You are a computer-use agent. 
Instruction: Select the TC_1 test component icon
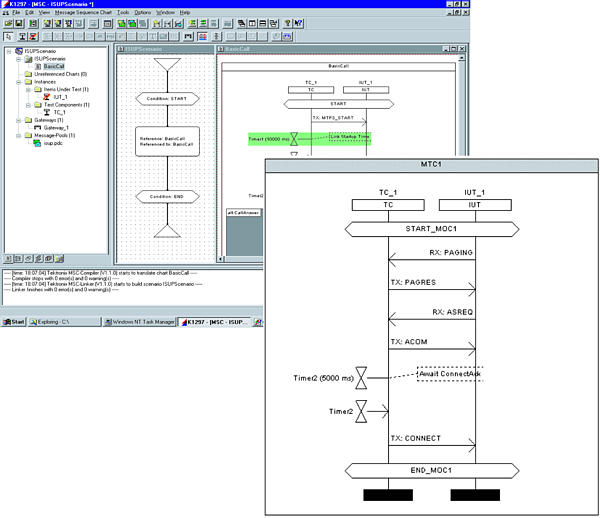(46, 112)
